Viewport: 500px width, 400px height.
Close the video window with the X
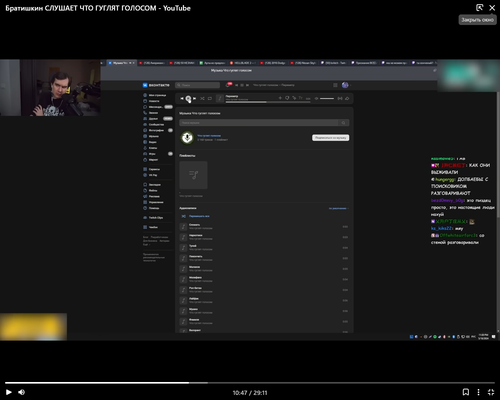point(492,8)
